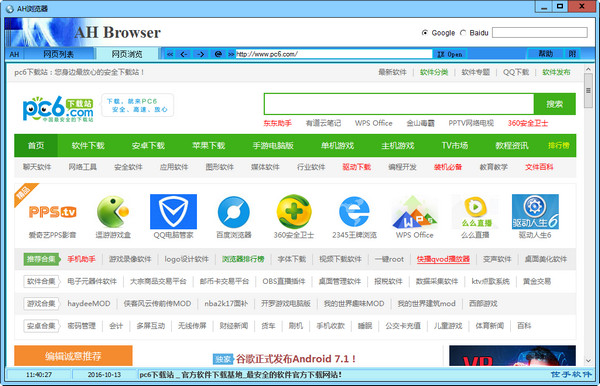Open the 苹果下载 navigation tab
The height and width of the screenshot is (386, 600).
pos(209,145)
